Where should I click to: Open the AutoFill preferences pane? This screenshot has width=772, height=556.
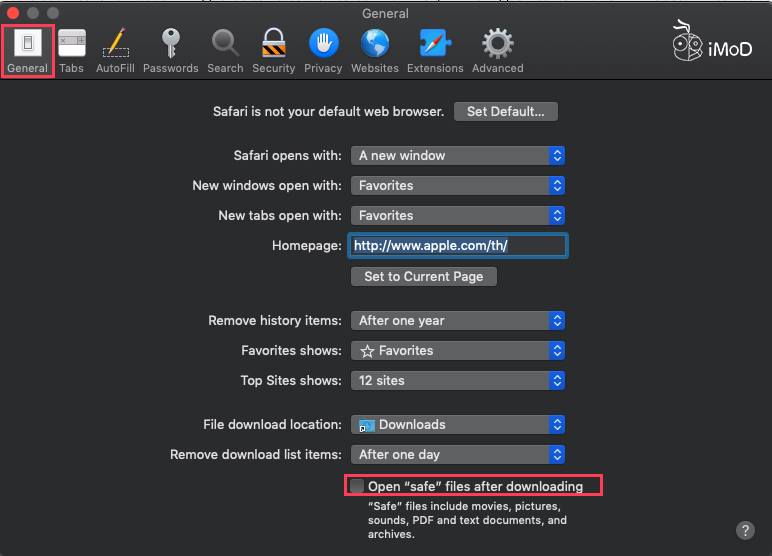point(115,51)
